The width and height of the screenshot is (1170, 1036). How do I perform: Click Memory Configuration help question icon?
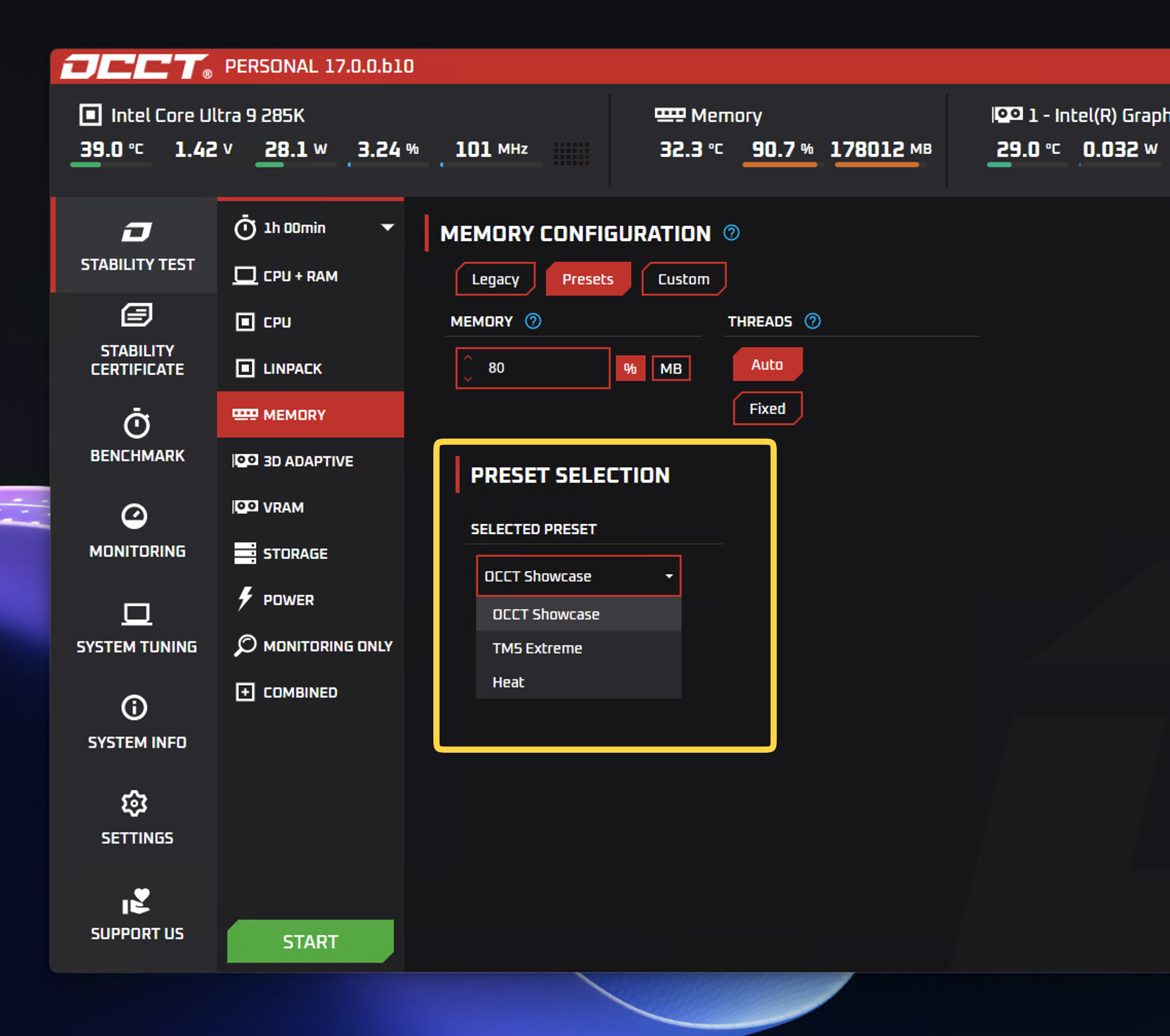731,233
